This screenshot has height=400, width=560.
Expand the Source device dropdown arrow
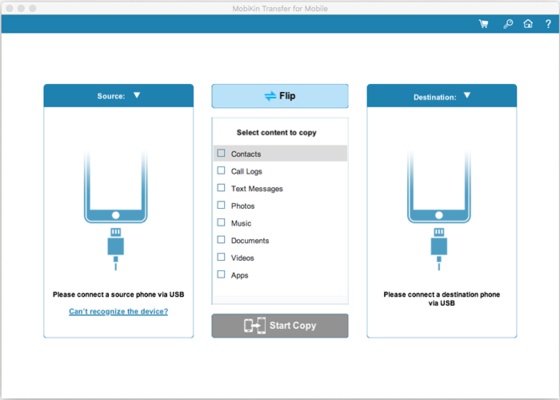click(x=137, y=95)
